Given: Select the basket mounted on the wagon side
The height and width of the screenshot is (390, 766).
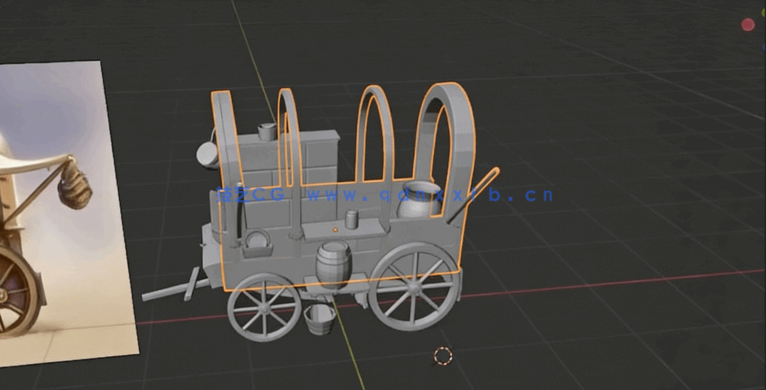Looking at the screenshot, I should (257, 244).
